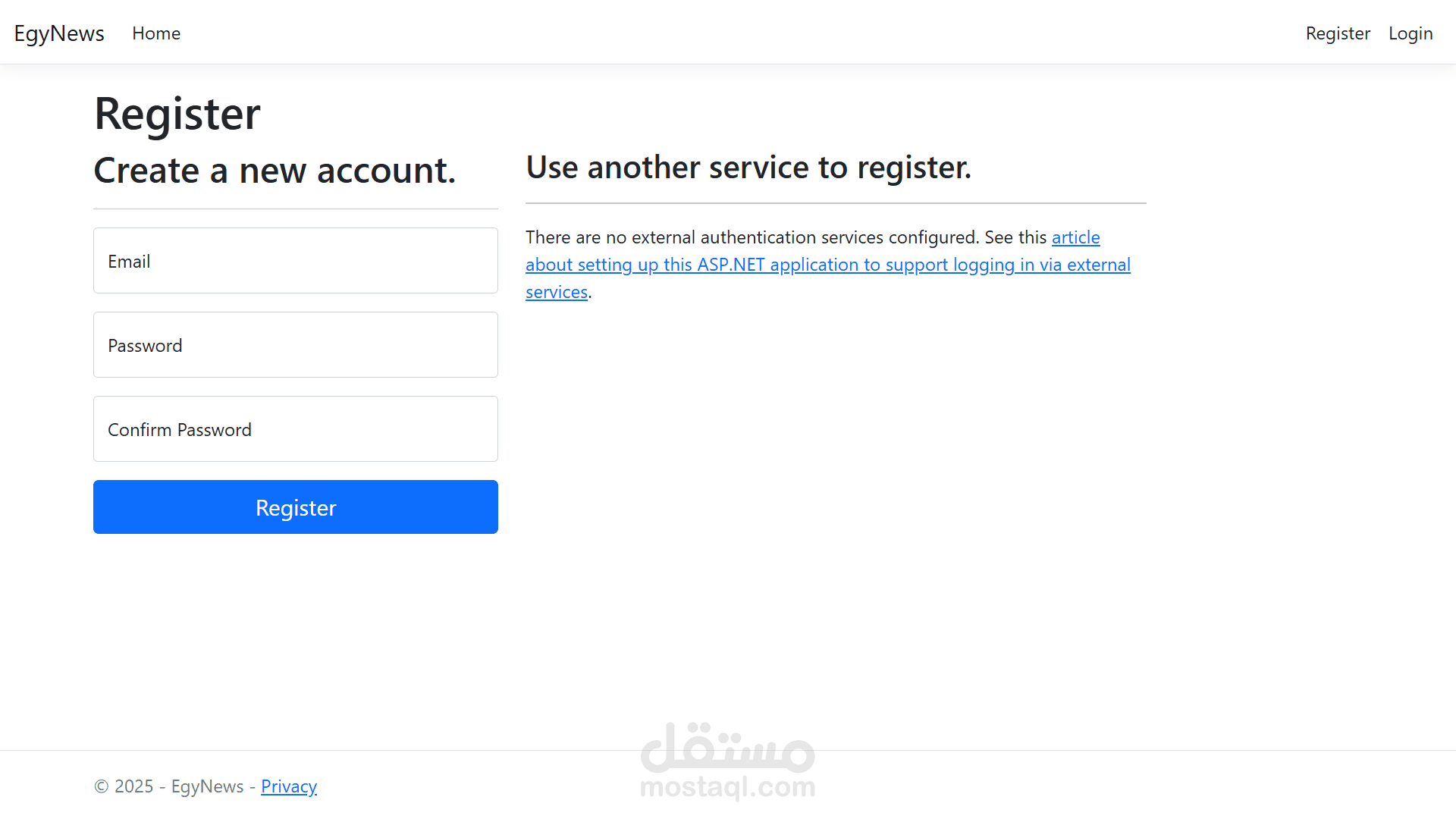The width and height of the screenshot is (1456, 819).
Task: Click the EgyNews brand logo text
Action: pyautogui.click(x=59, y=33)
